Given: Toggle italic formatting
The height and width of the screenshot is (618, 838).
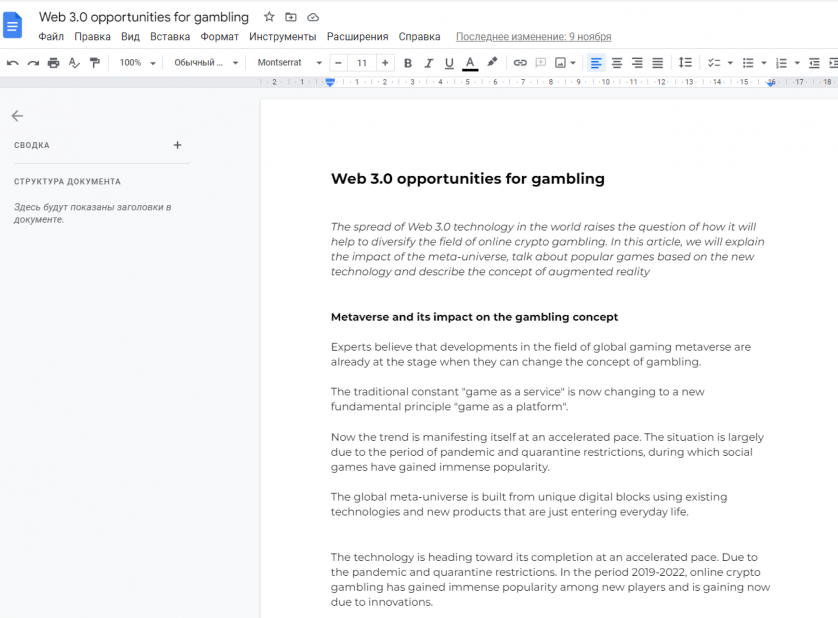Looking at the screenshot, I should (x=429, y=63).
